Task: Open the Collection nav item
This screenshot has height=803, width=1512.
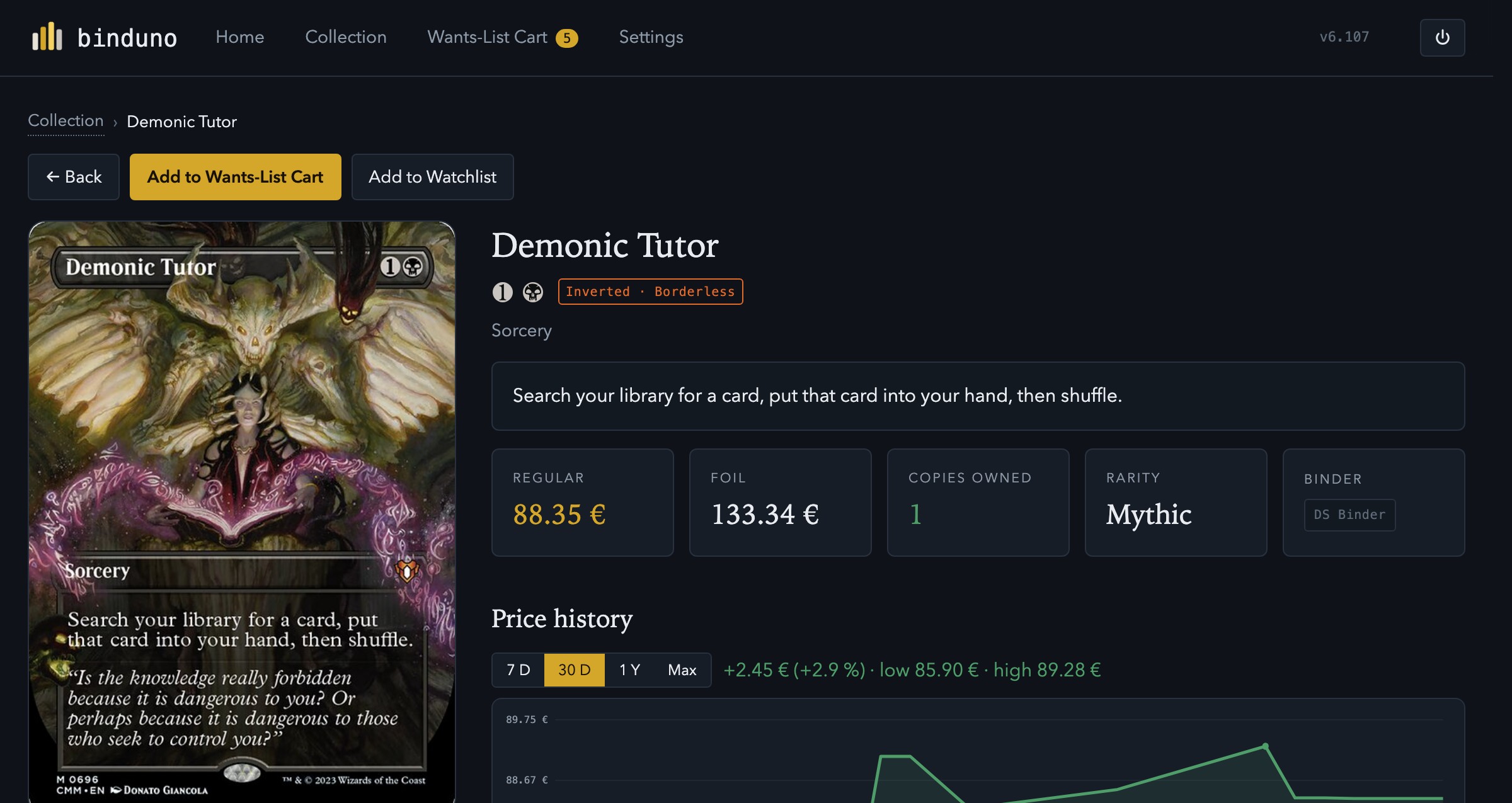Action: tap(346, 37)
